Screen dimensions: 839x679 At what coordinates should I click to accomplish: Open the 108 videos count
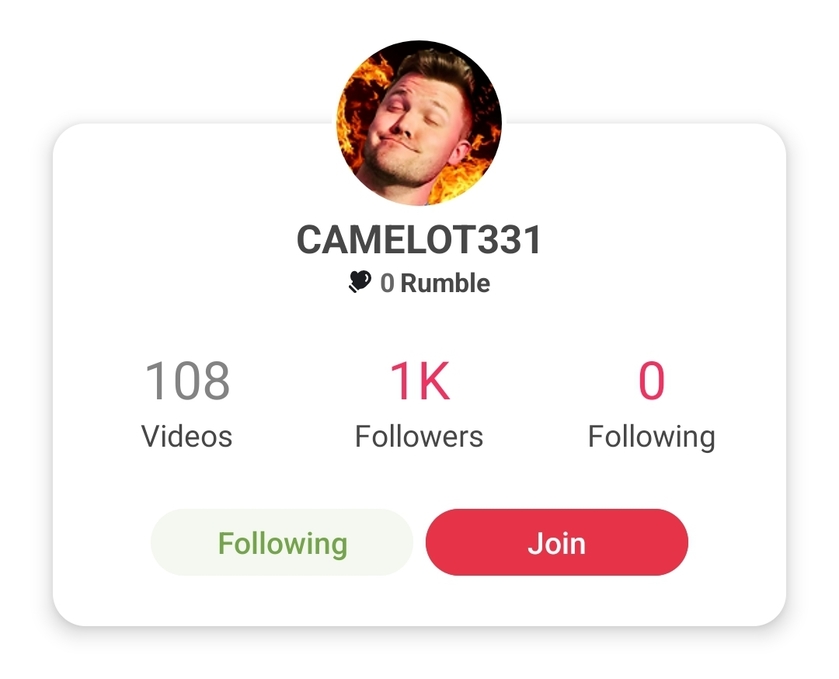[x=187, y=380]
